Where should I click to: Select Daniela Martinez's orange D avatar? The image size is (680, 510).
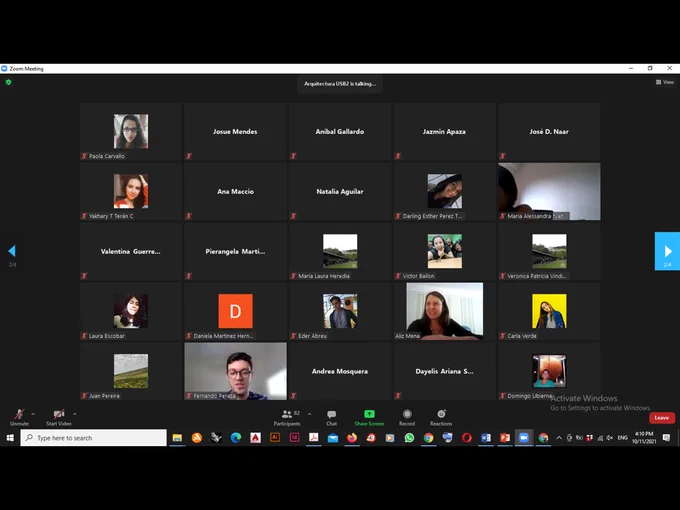pyautogui.click(x=235, y=311)
